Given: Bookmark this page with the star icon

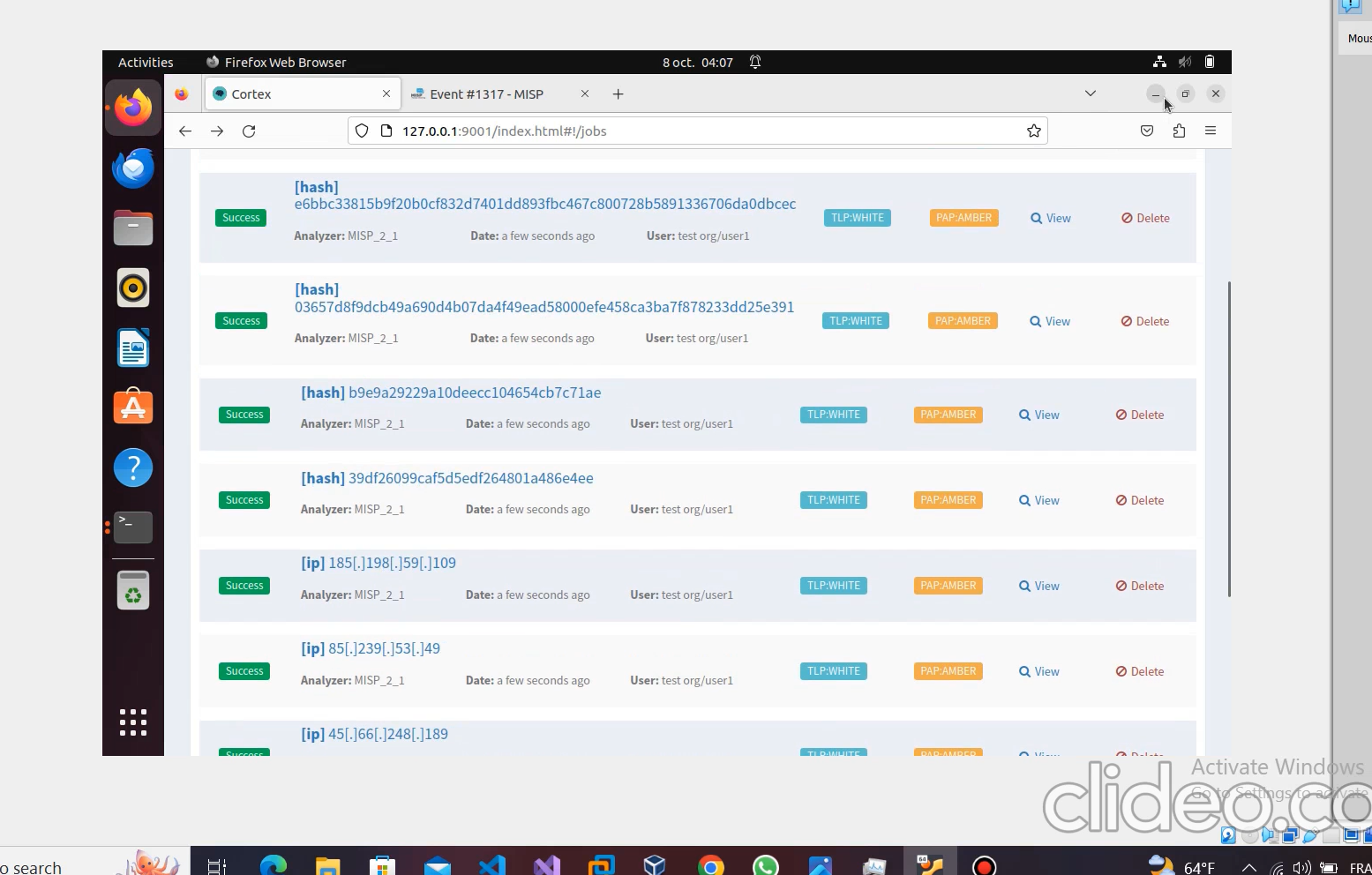Looking at the screenshot, I should pos(1034,131).
